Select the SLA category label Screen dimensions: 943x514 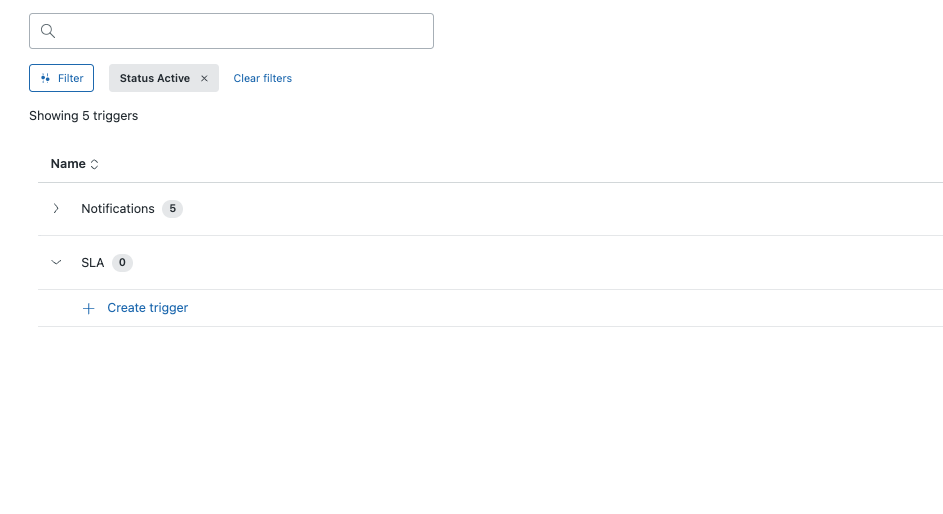[92, 263]
